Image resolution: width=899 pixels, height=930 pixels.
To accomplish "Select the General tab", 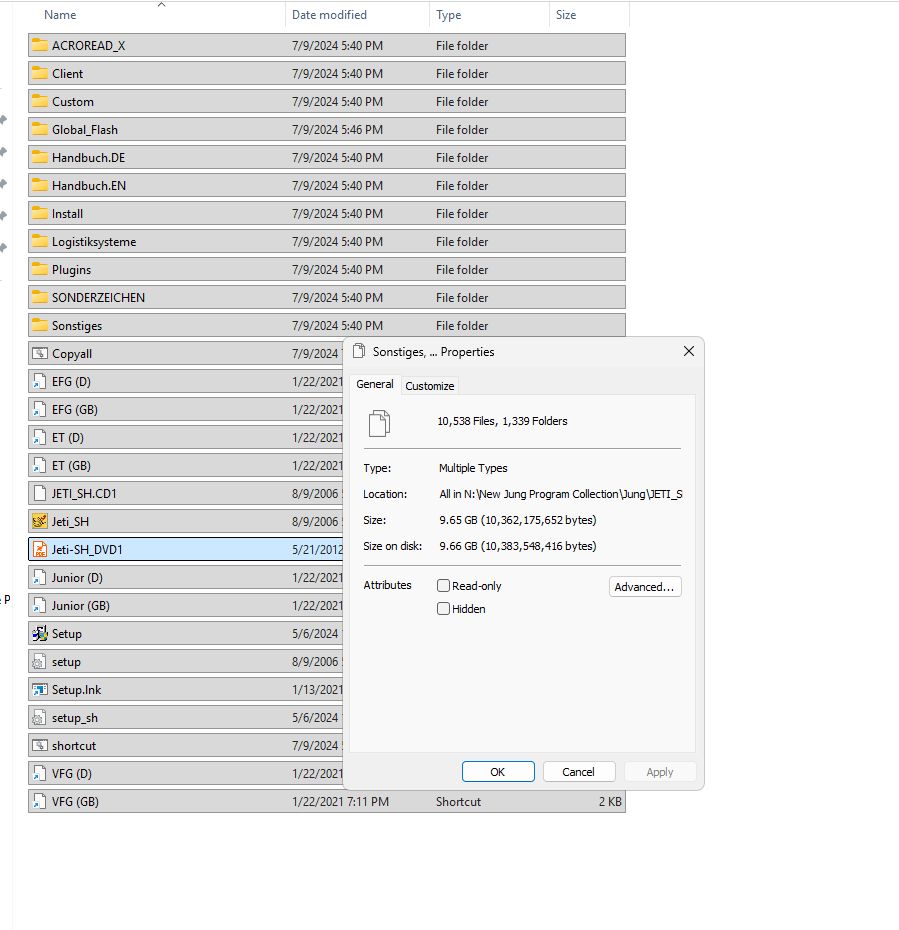I will click(x=375, y=384).
